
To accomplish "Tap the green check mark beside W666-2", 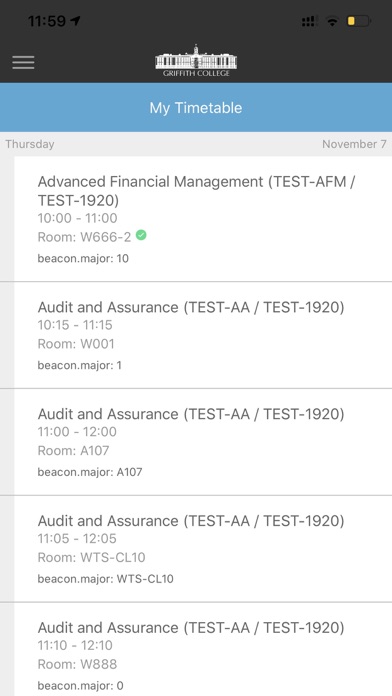I will pyautogui.click(x=141, y=235).
